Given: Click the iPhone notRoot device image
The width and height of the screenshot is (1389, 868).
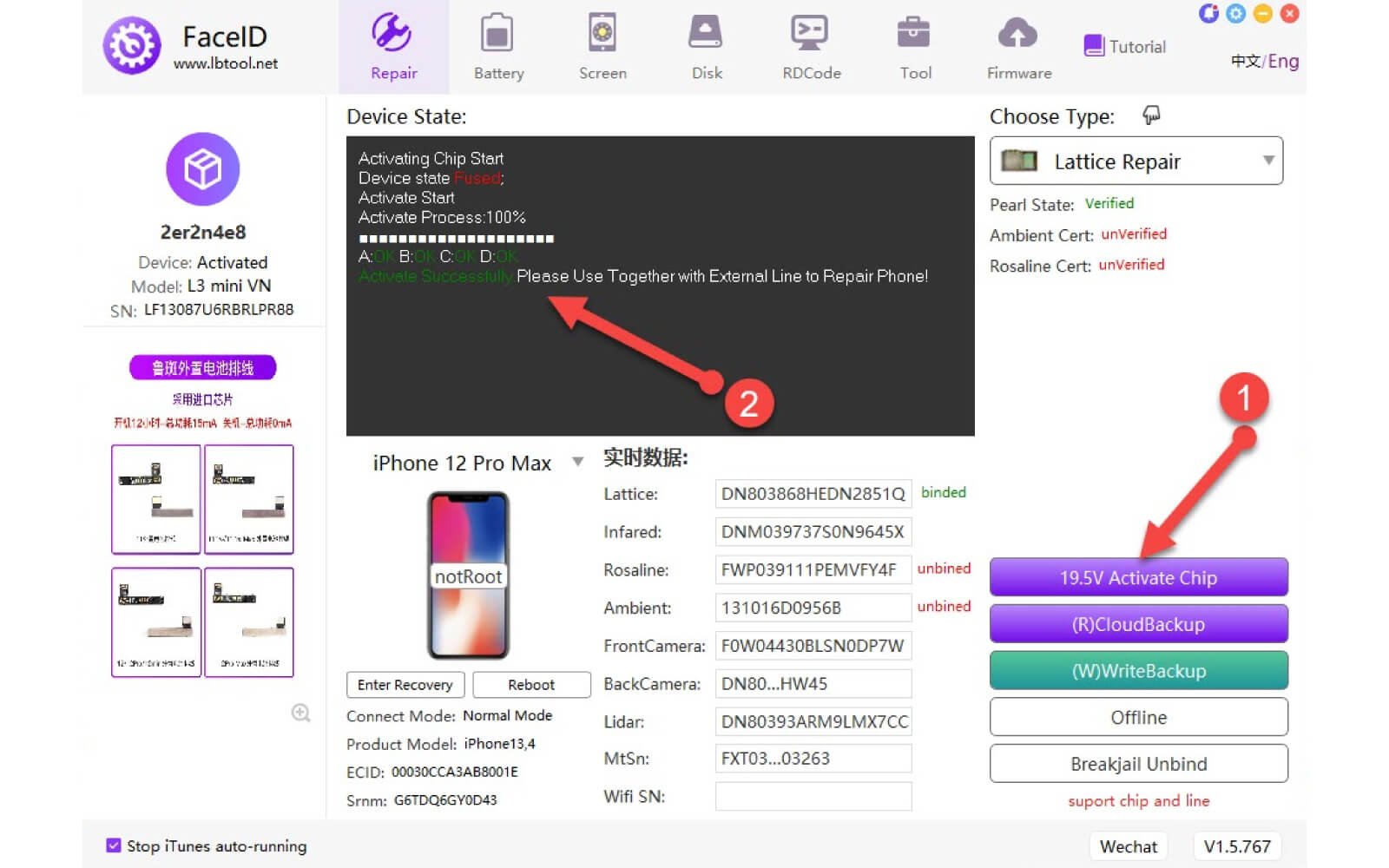Looking at the screenshot, I should click(468, 575).
